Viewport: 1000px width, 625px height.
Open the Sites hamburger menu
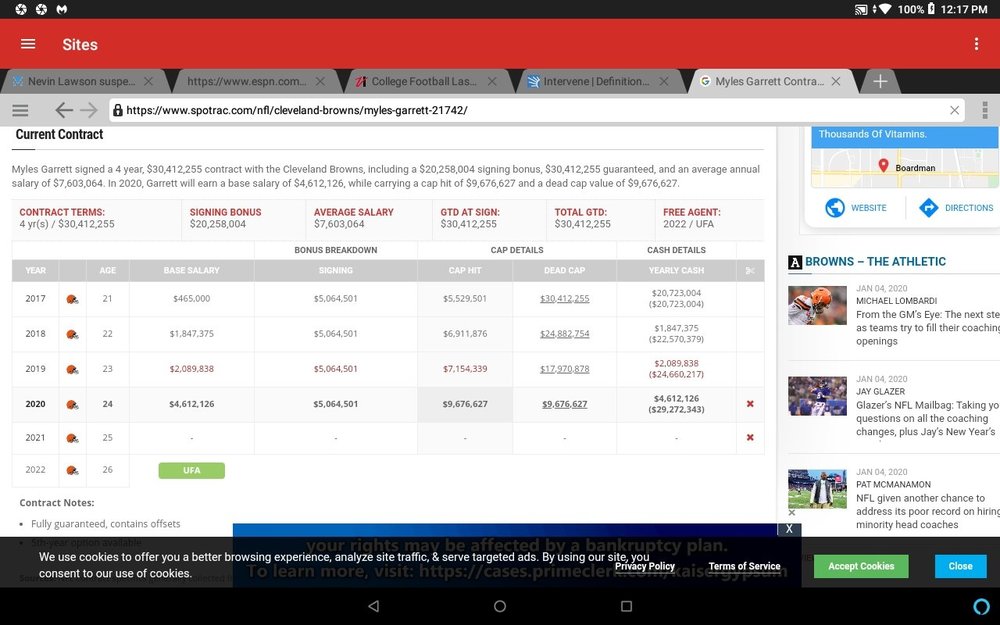coord(28,44)
